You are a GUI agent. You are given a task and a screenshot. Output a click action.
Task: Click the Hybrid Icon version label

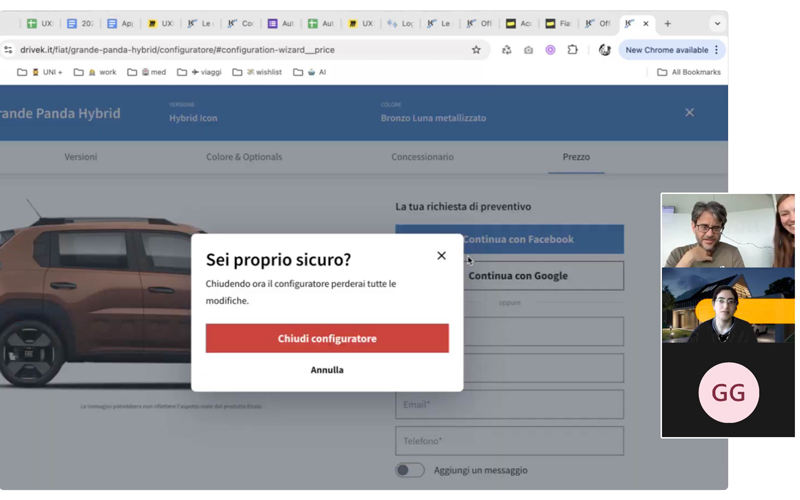click(x=193, y=118)
